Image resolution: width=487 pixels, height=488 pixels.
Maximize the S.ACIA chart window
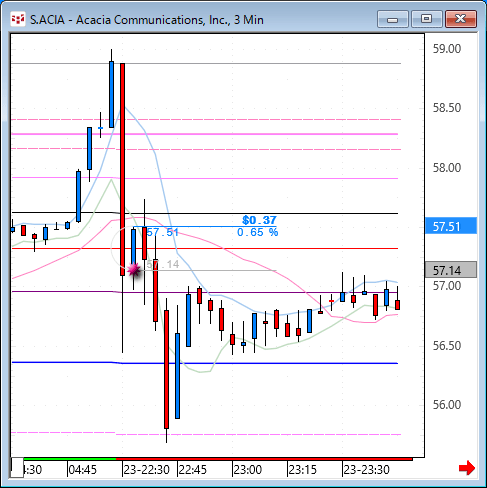426,19
